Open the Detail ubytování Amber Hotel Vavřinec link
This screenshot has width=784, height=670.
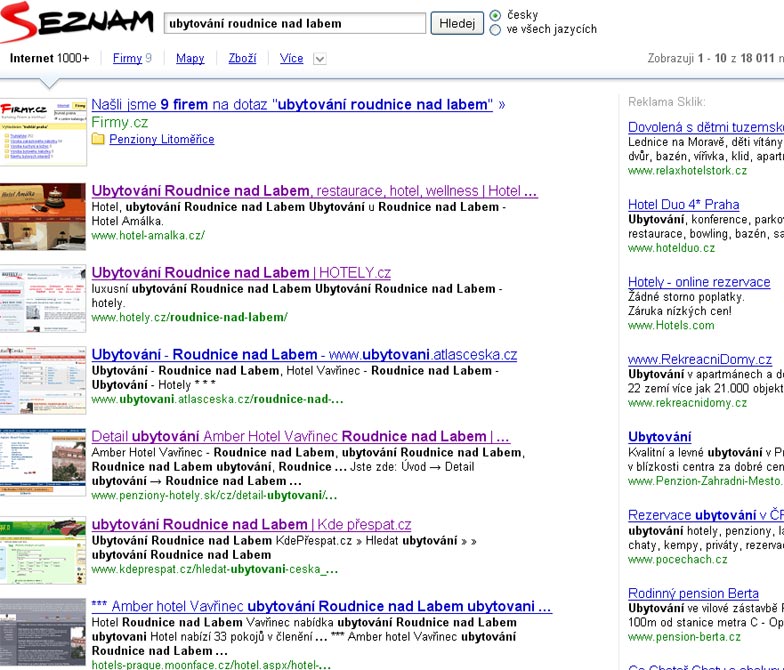pos(300,436)
